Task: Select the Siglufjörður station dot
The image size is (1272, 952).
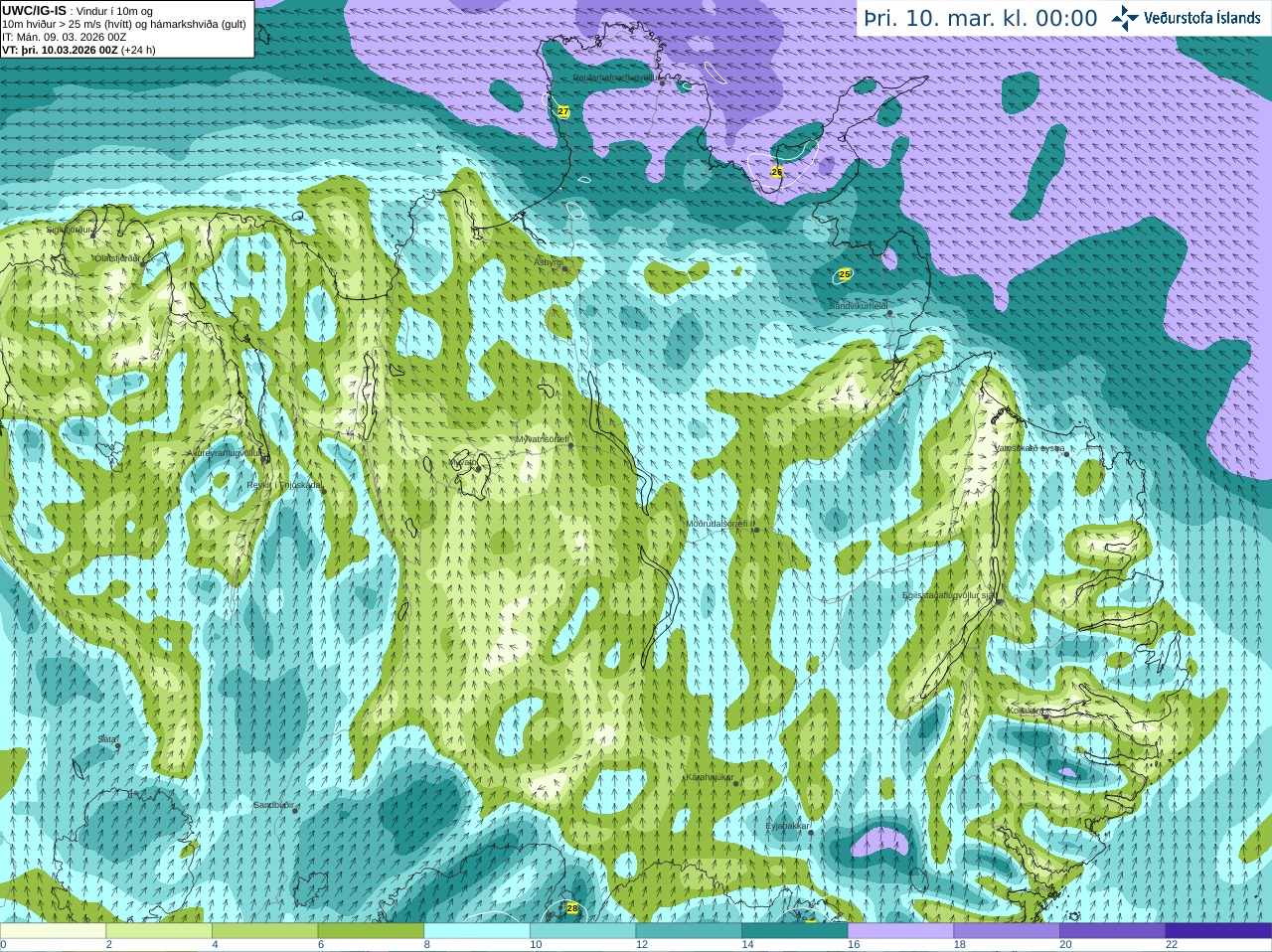Action: tap(94, 235)
